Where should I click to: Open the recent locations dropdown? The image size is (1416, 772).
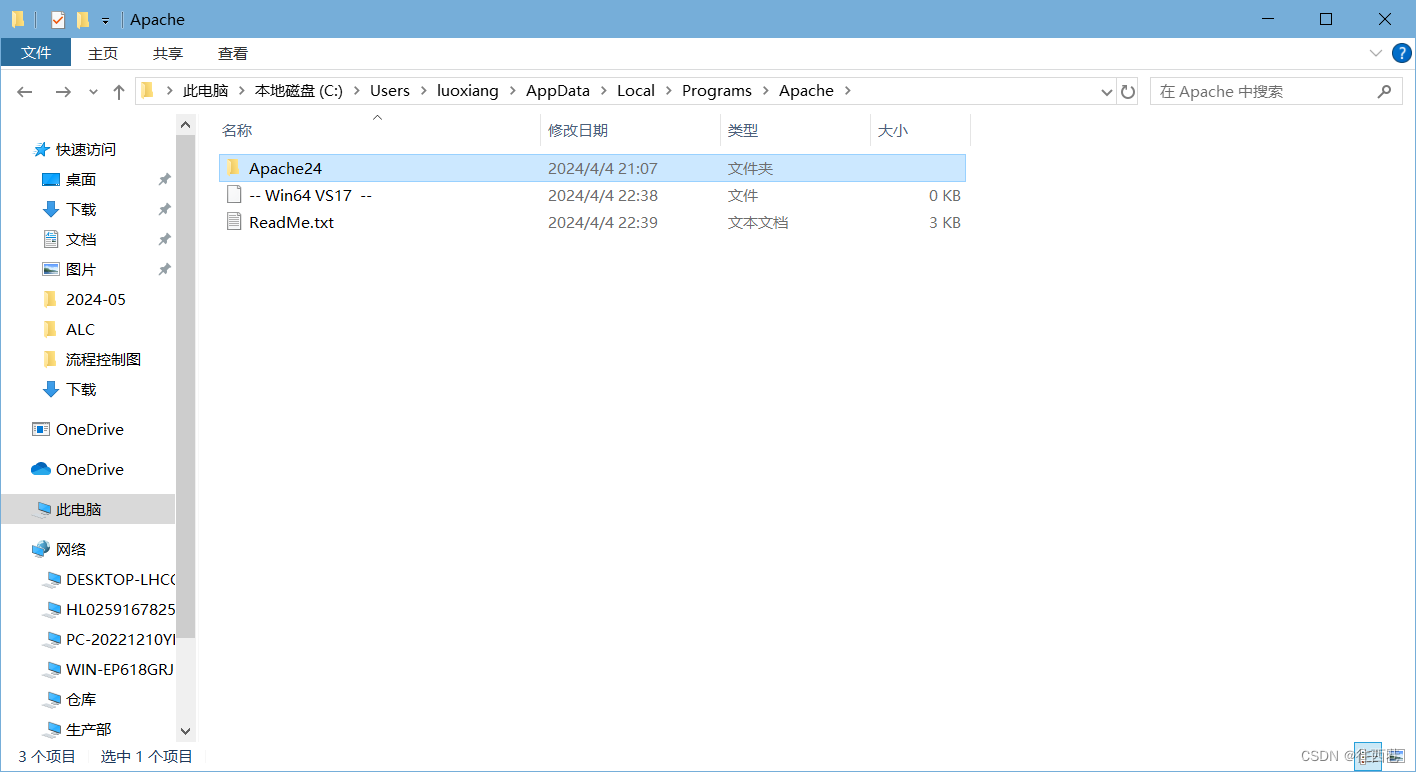coord(93,91)
